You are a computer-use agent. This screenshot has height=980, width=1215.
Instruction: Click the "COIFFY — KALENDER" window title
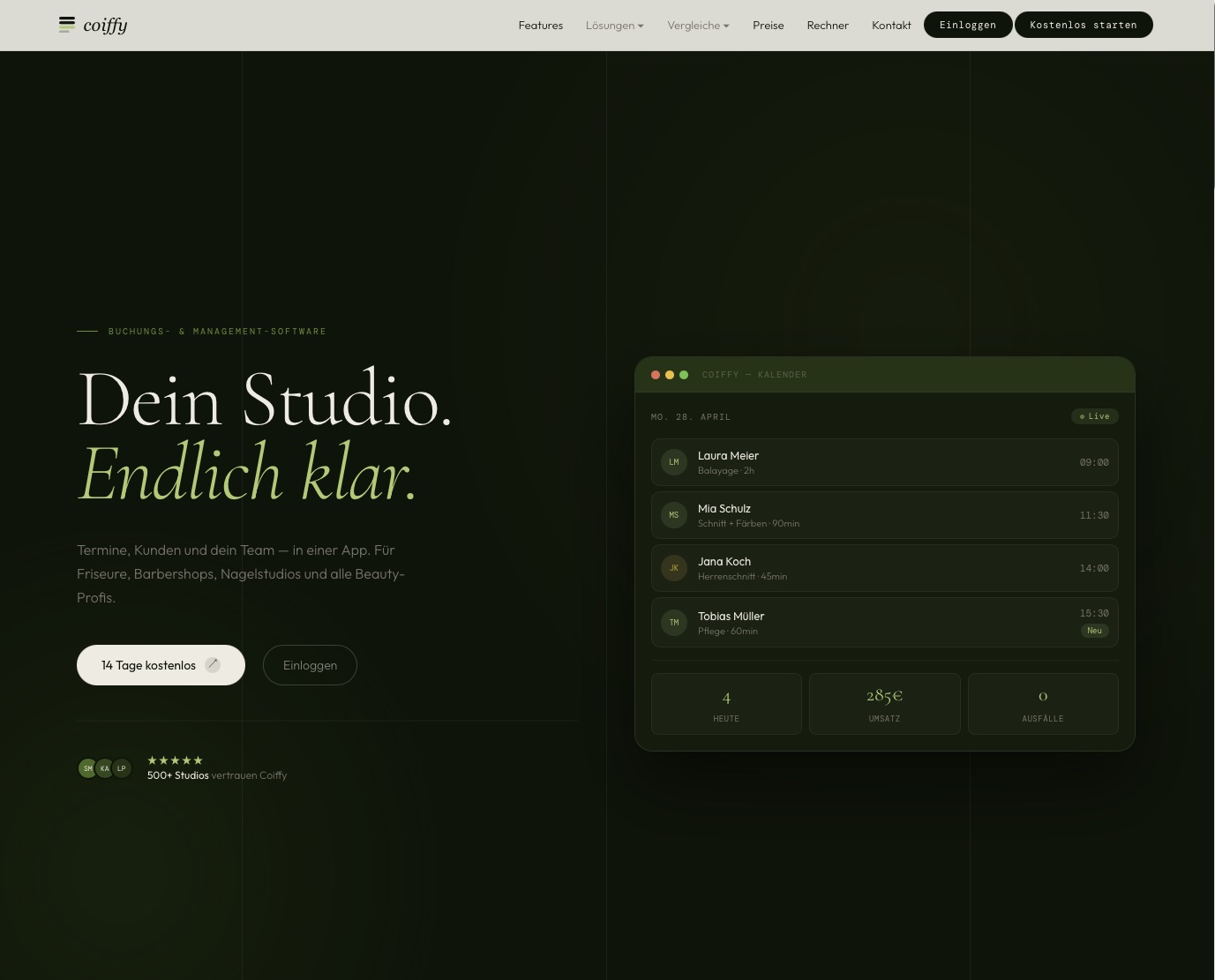(754, 375)
